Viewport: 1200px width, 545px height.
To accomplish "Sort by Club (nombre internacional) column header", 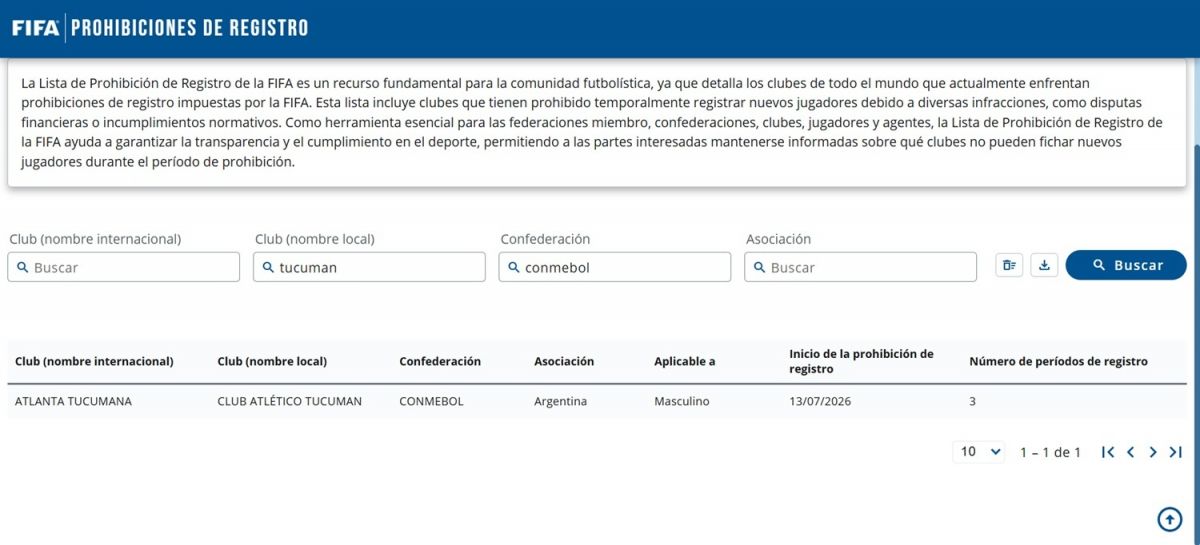I will [94, 361].
